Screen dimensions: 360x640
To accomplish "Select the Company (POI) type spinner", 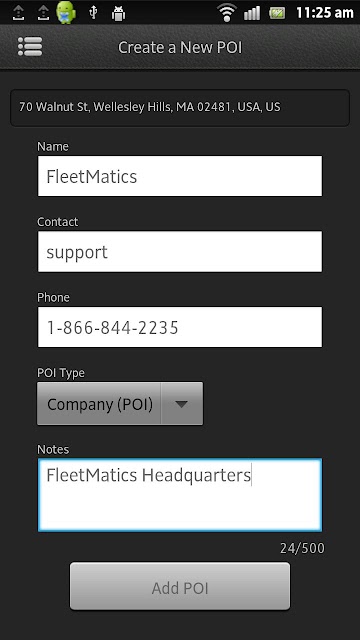I will tap(120, 404).
